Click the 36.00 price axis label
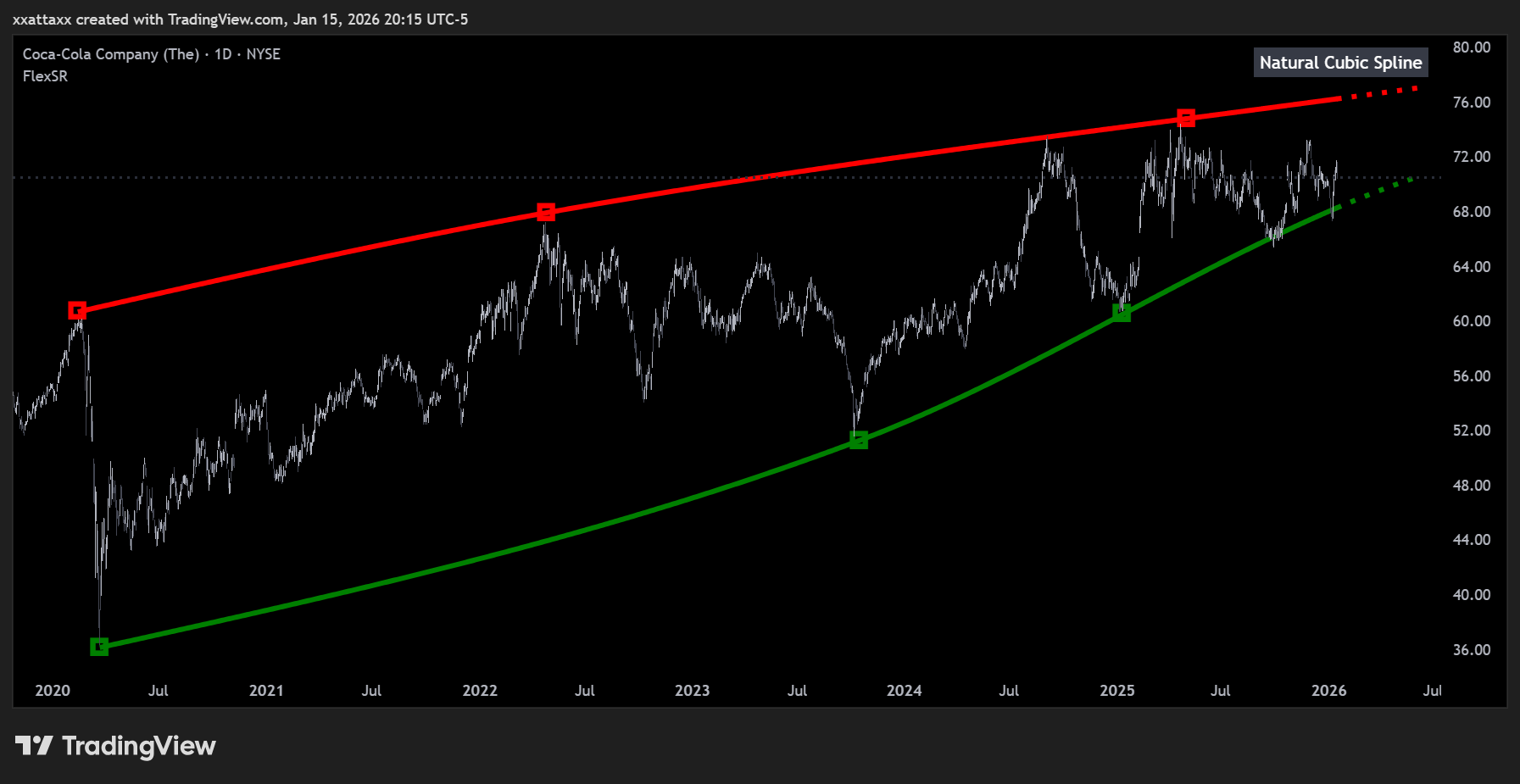This screenshot has width=1520, height=784. point(1471,650)
